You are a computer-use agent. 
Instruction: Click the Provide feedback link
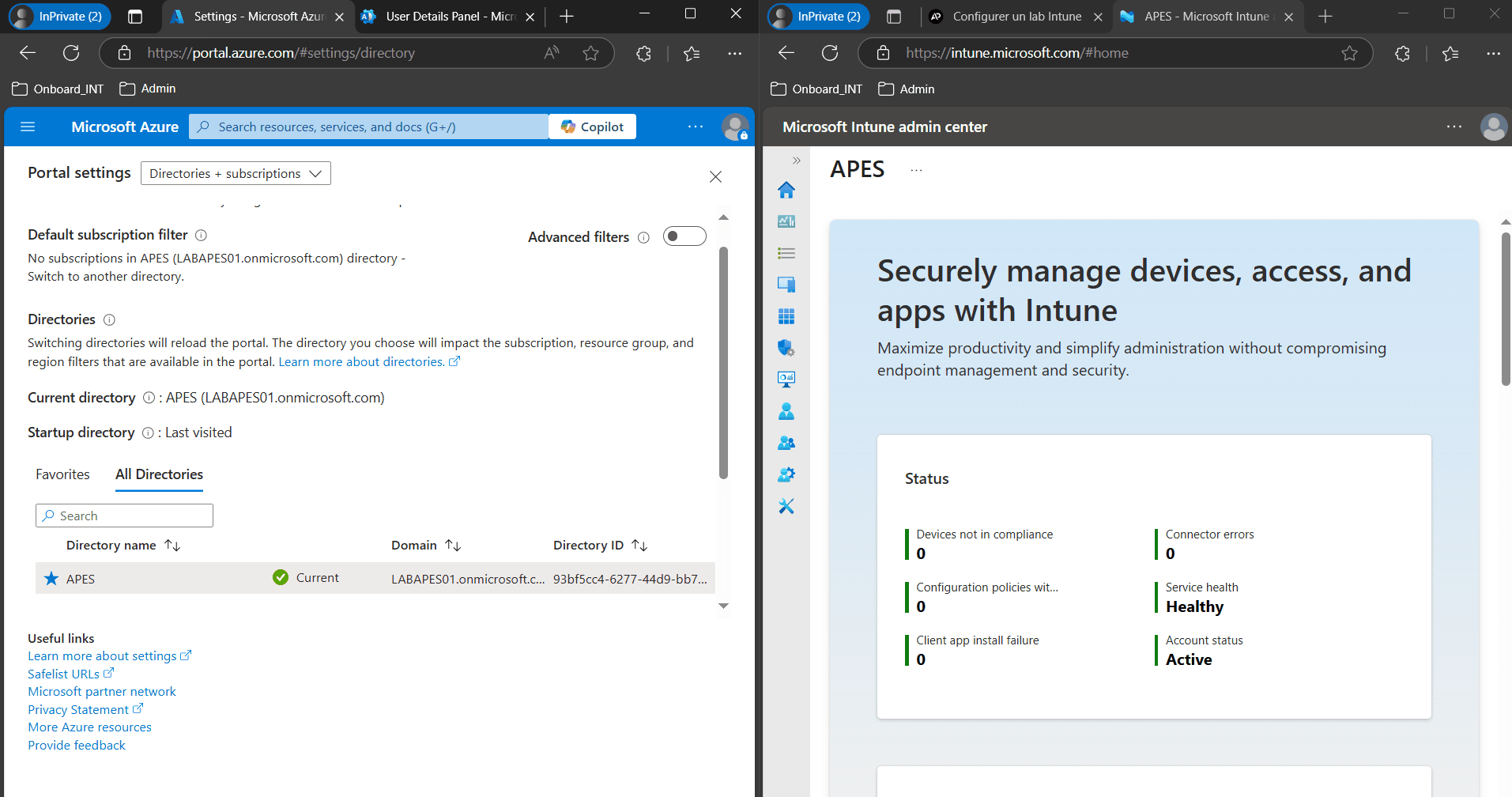tap(77, 745)
